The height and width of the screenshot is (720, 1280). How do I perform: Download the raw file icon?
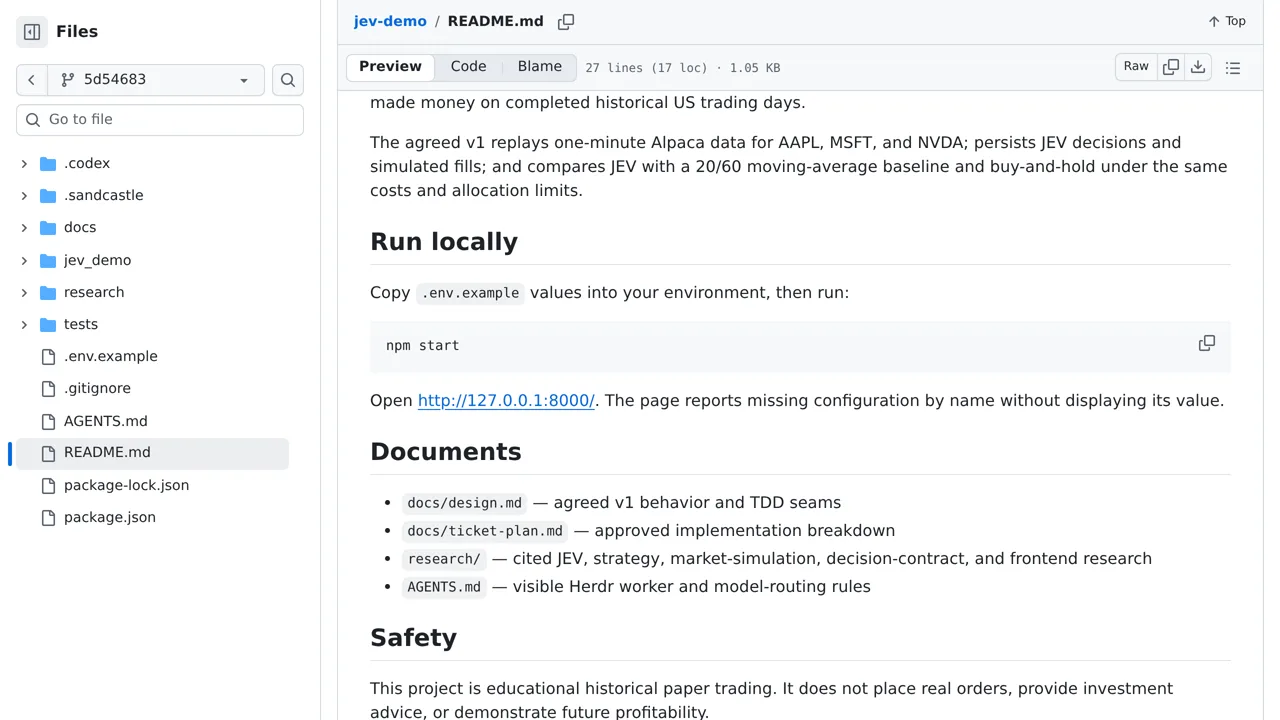pos(1198,67)
